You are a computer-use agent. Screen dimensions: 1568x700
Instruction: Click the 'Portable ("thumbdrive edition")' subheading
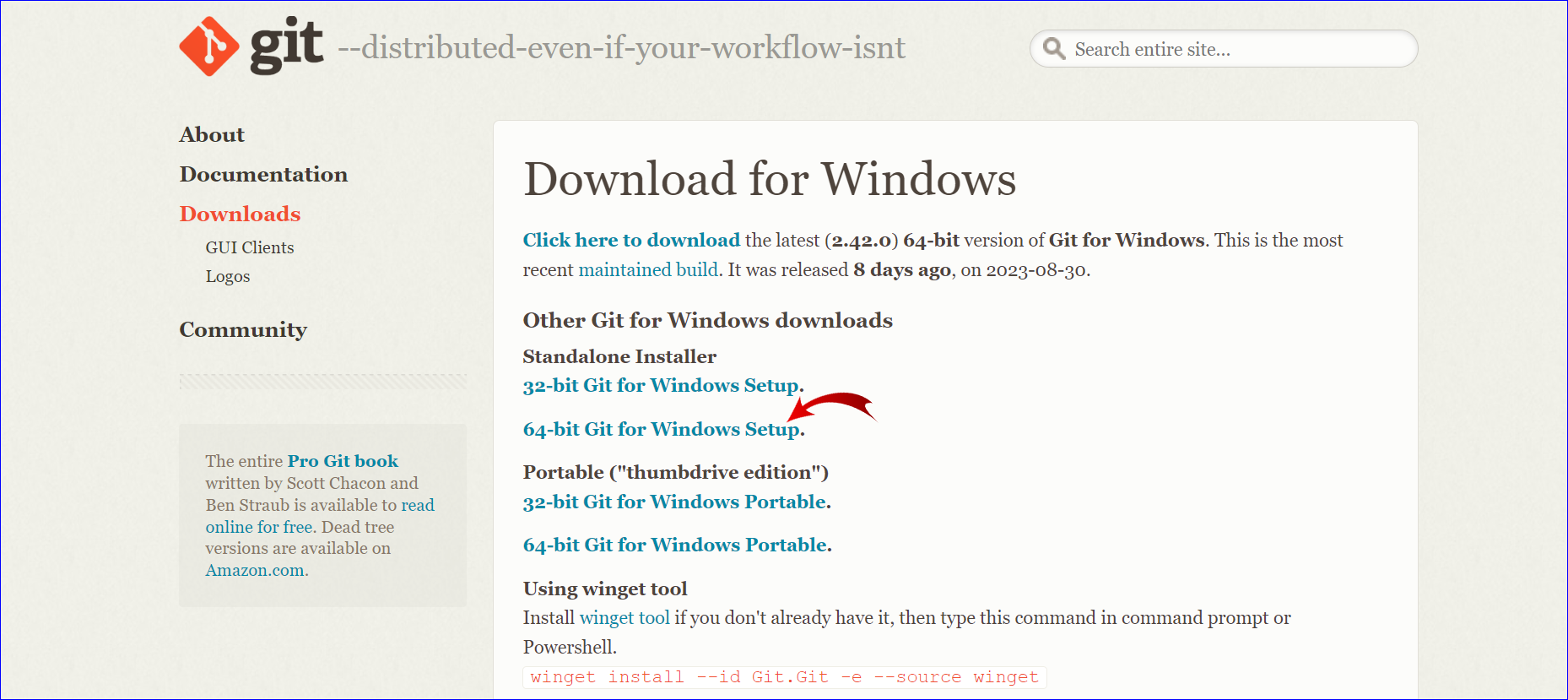click(x=676, y=472)
